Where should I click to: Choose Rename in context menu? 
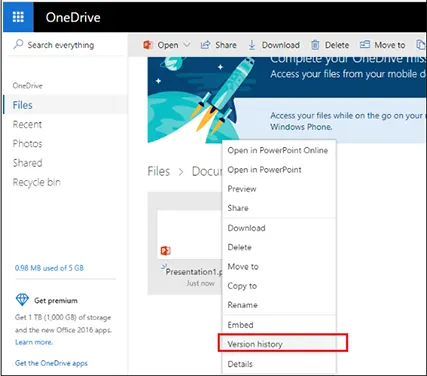242,305
